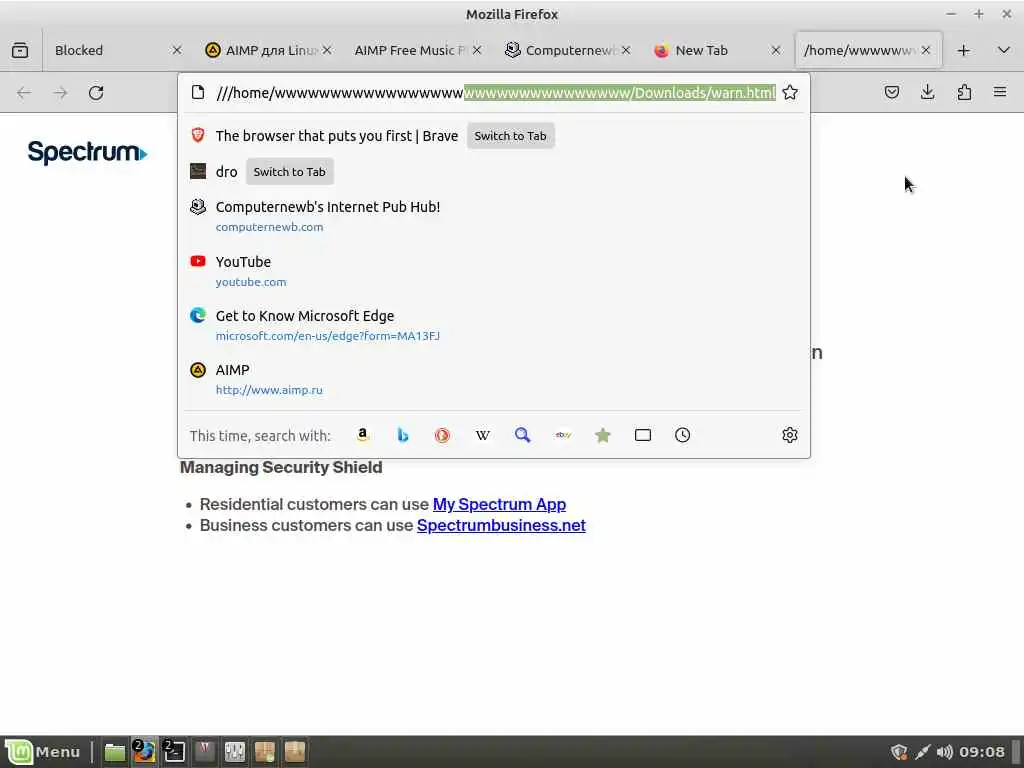
Task: Go back to previous page
Action: 24,93
